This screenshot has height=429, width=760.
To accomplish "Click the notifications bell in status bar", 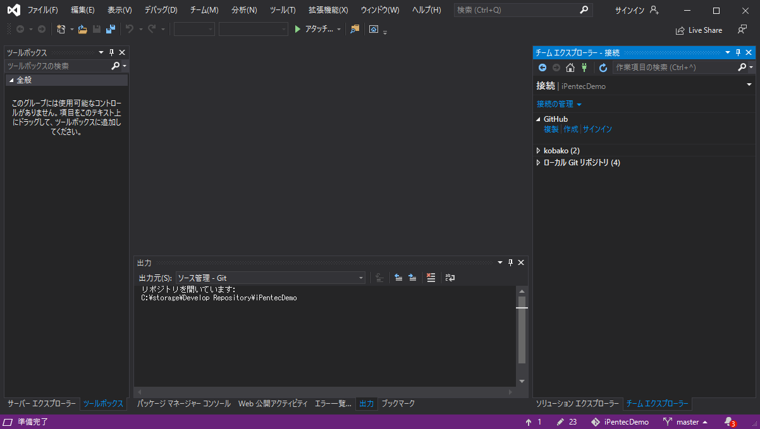I will 729,422.
